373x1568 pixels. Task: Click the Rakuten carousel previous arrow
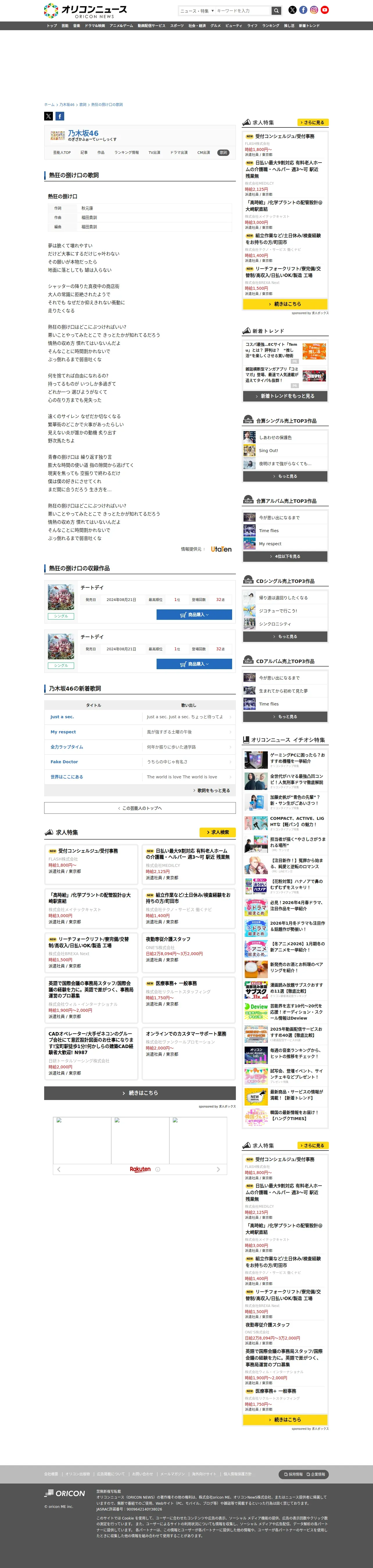[58, 1169]
